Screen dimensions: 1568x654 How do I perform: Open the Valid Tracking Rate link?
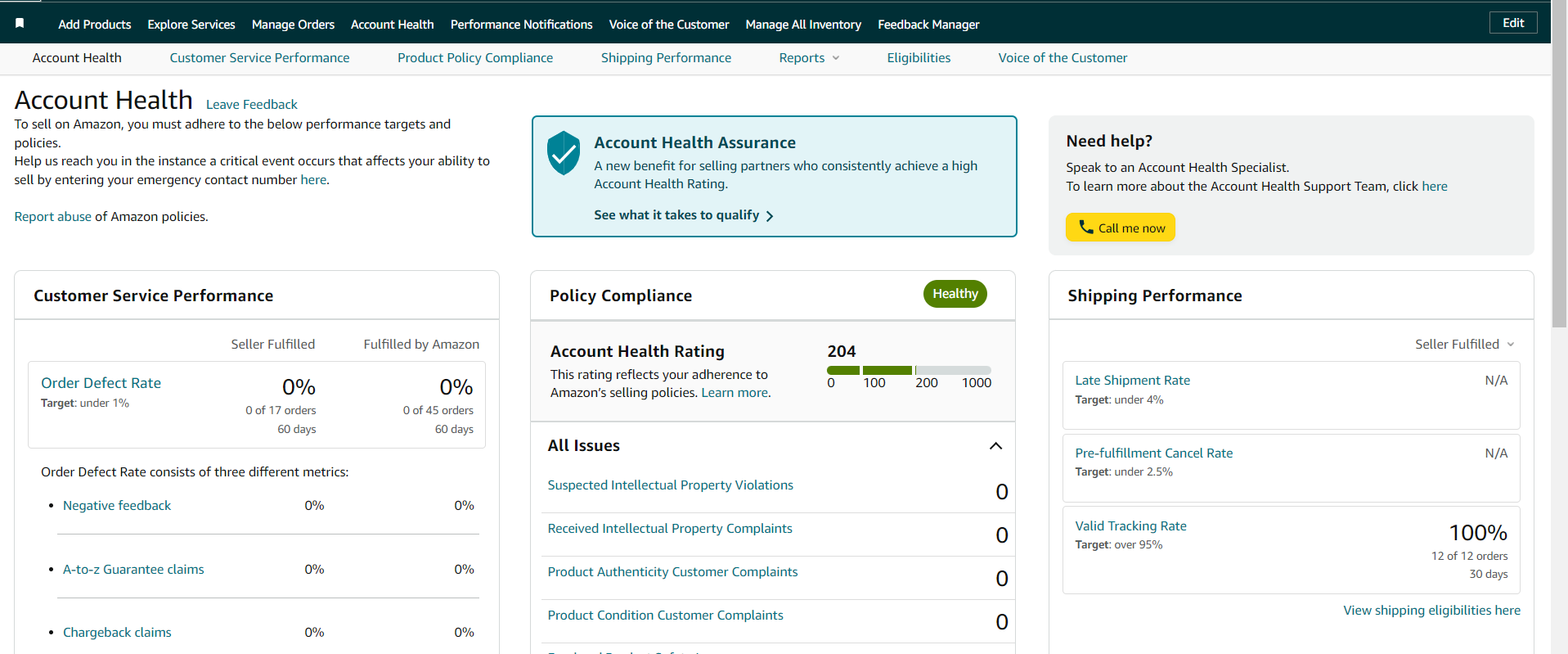pyautogui.click(x=1130, y=526)
